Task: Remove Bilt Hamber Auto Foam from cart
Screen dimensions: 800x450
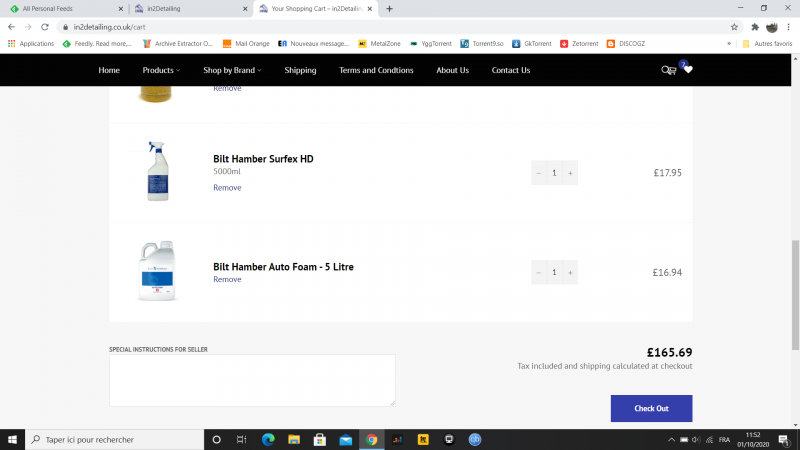Action: coord(227,280)
